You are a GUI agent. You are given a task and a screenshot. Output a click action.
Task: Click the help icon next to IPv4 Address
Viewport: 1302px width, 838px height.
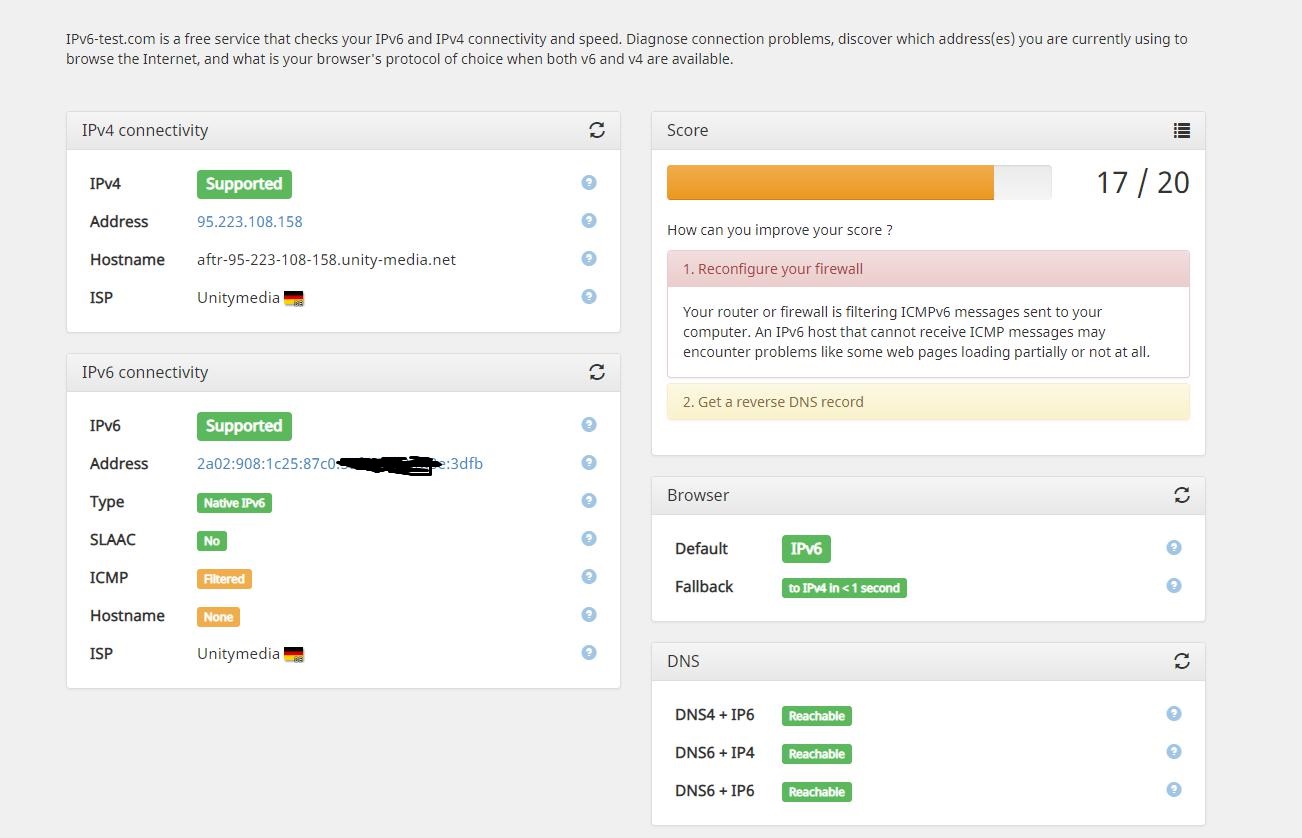point(588,220)
